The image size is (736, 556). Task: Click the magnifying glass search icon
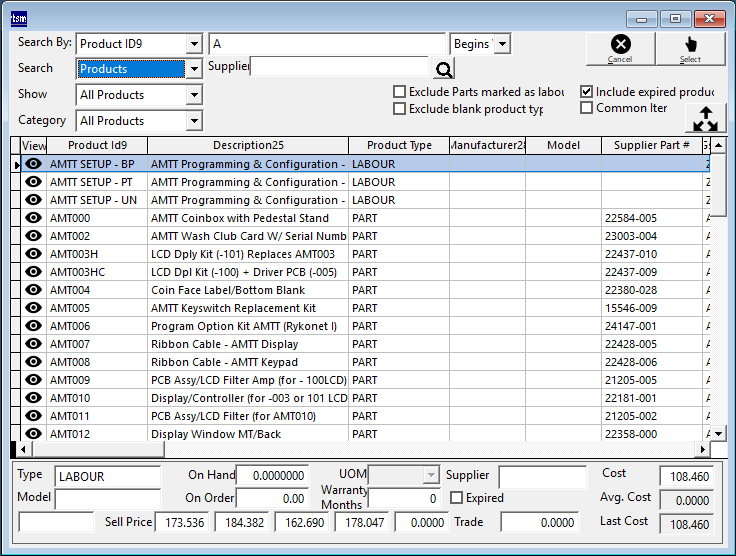(x=444, y=69)
